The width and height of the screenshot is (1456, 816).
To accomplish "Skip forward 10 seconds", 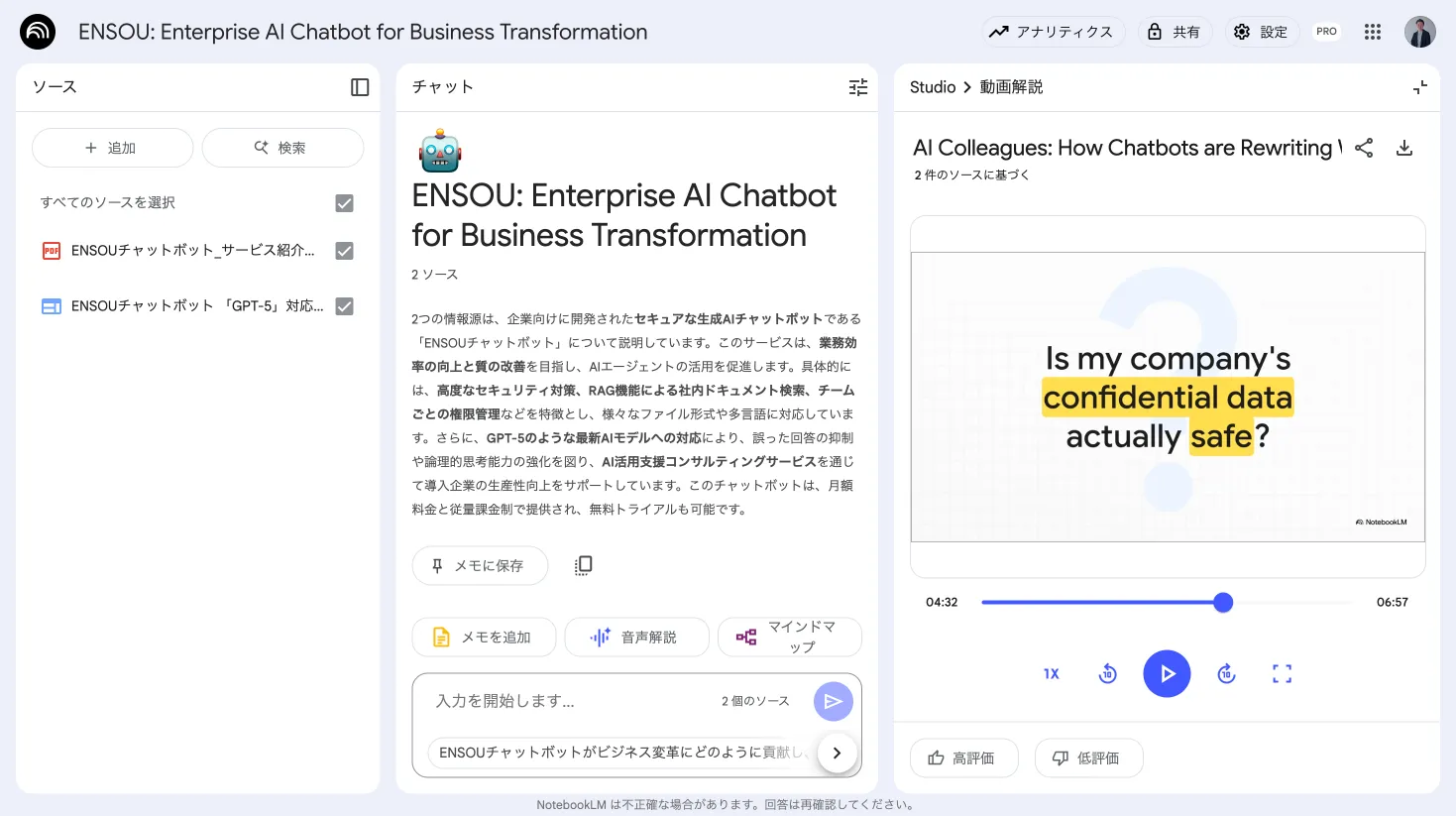I will point(1226,674).
